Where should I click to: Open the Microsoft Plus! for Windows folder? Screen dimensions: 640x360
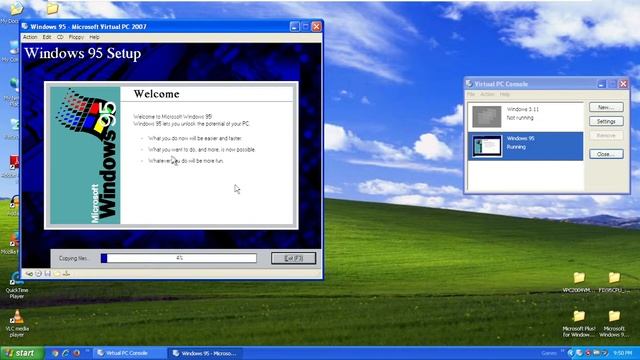(x=579, y=323)
